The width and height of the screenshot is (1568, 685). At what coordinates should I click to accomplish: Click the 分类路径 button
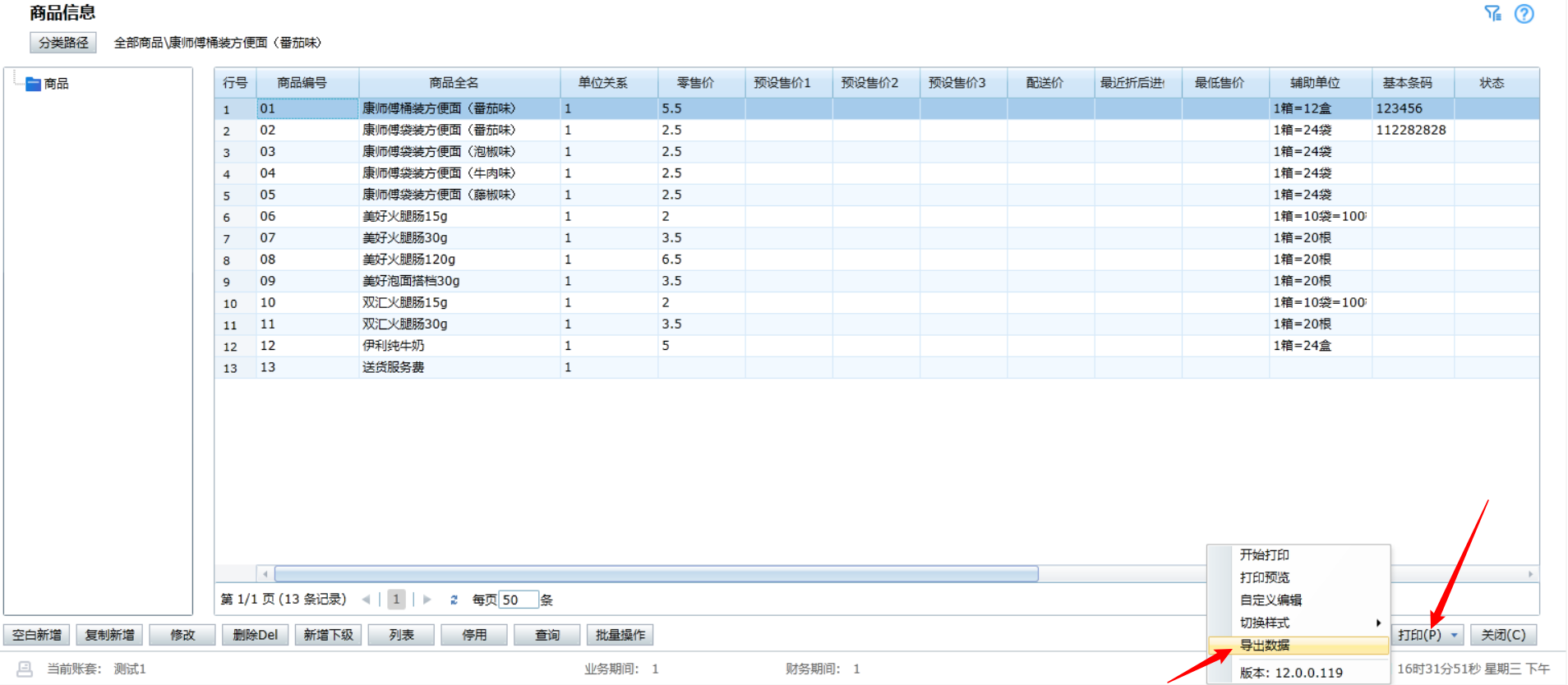click(x=63, y=43)
